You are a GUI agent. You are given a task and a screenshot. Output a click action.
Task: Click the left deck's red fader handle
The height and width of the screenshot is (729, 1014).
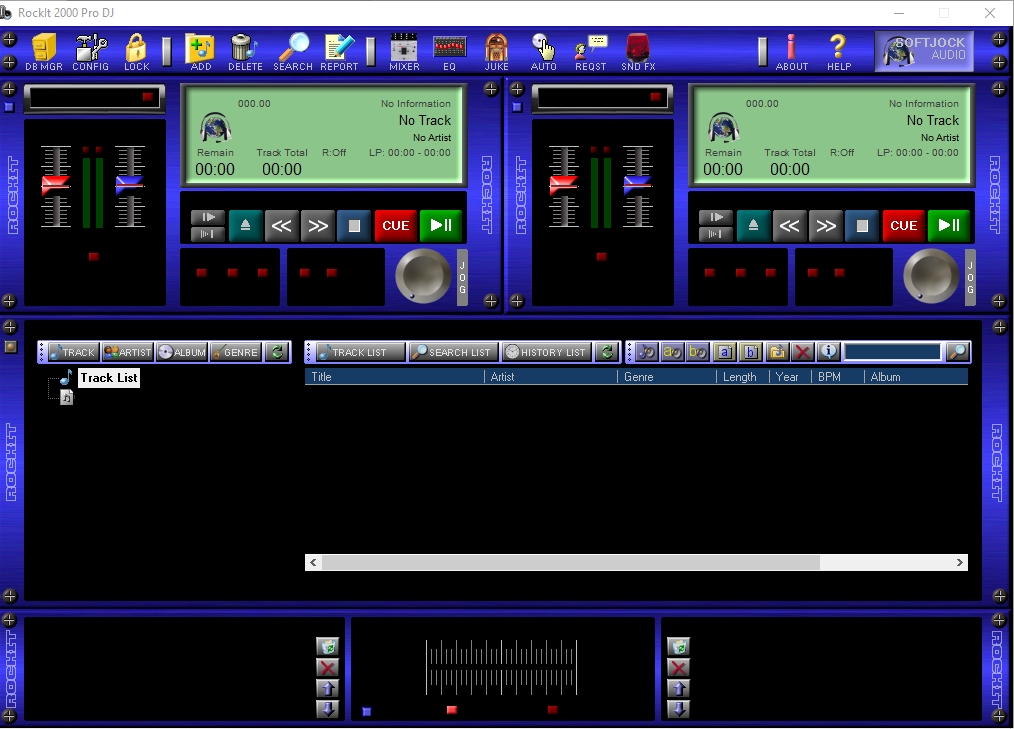click(56, 185)
